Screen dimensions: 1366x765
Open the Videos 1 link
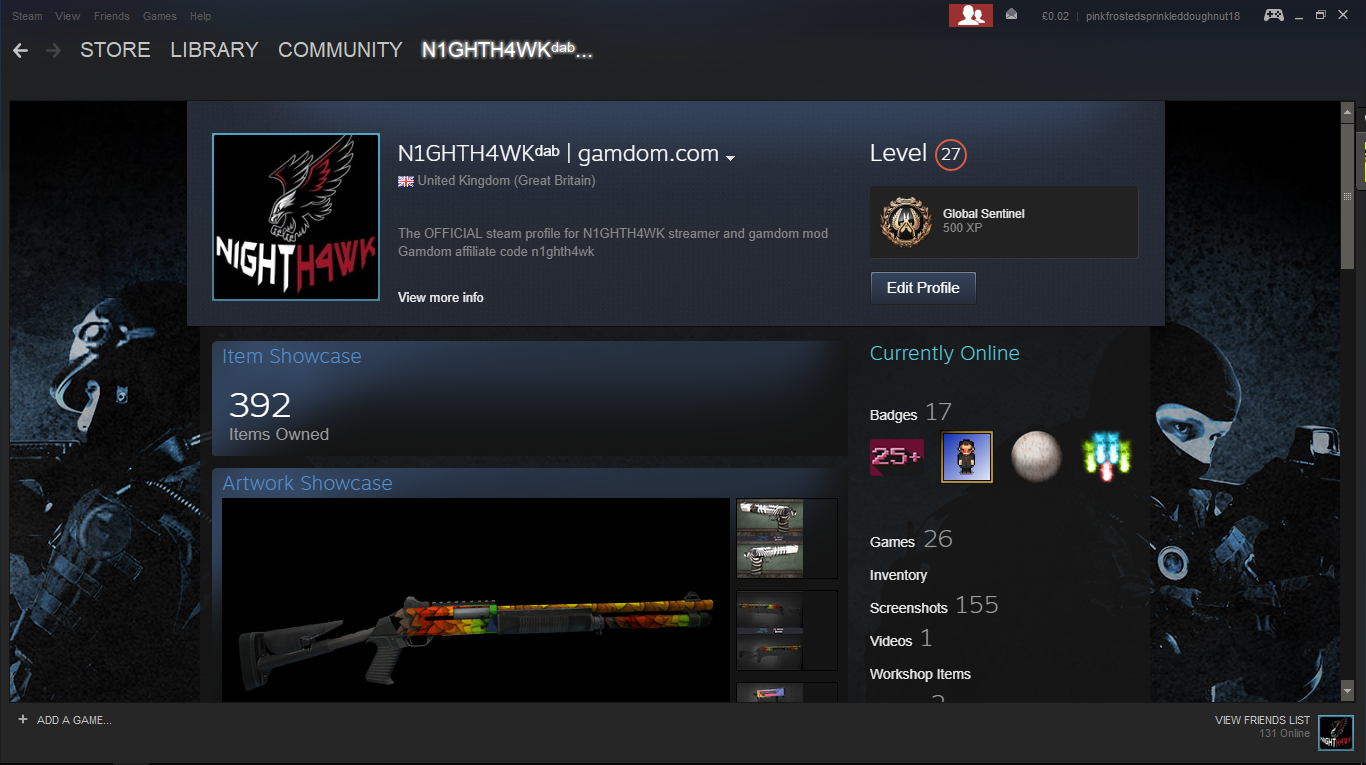pos(901,638)
